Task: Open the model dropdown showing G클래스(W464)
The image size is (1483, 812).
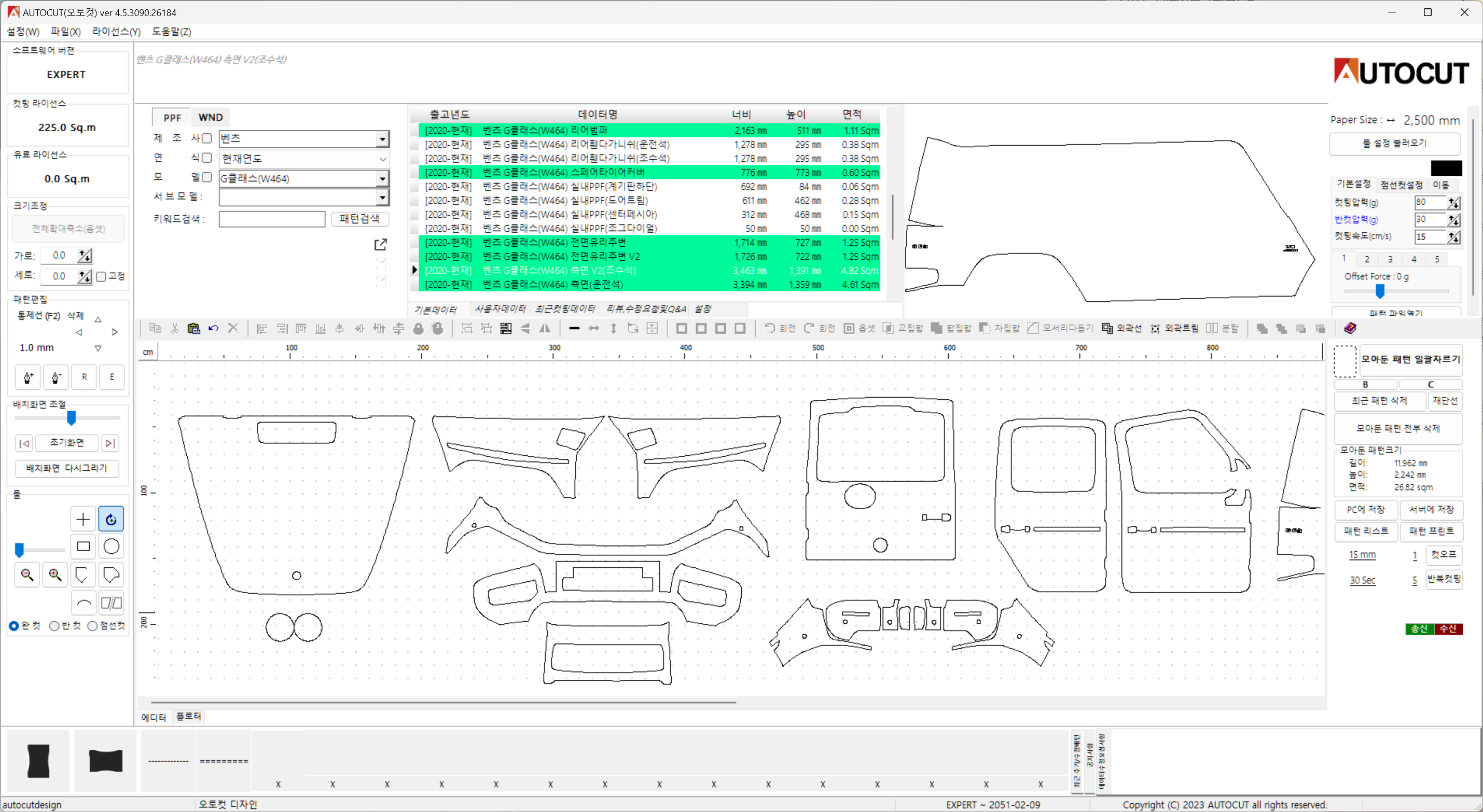Action: pos(304,178)
